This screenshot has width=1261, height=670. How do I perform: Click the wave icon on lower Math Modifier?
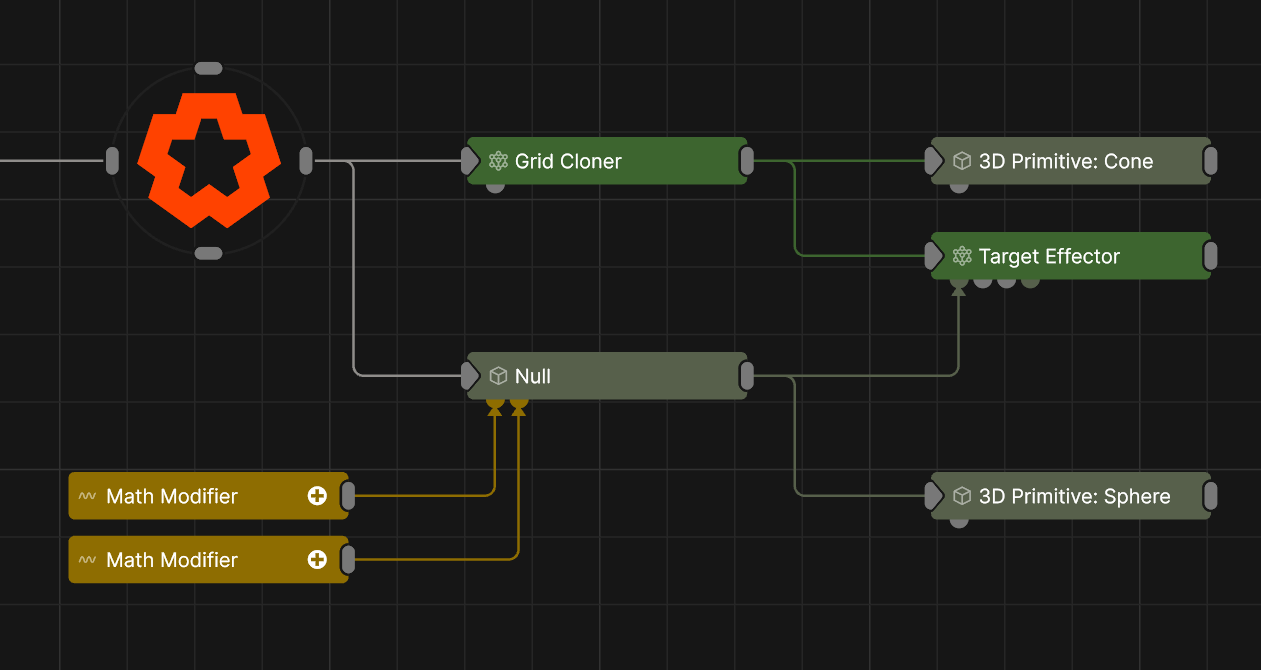(87, 560)
